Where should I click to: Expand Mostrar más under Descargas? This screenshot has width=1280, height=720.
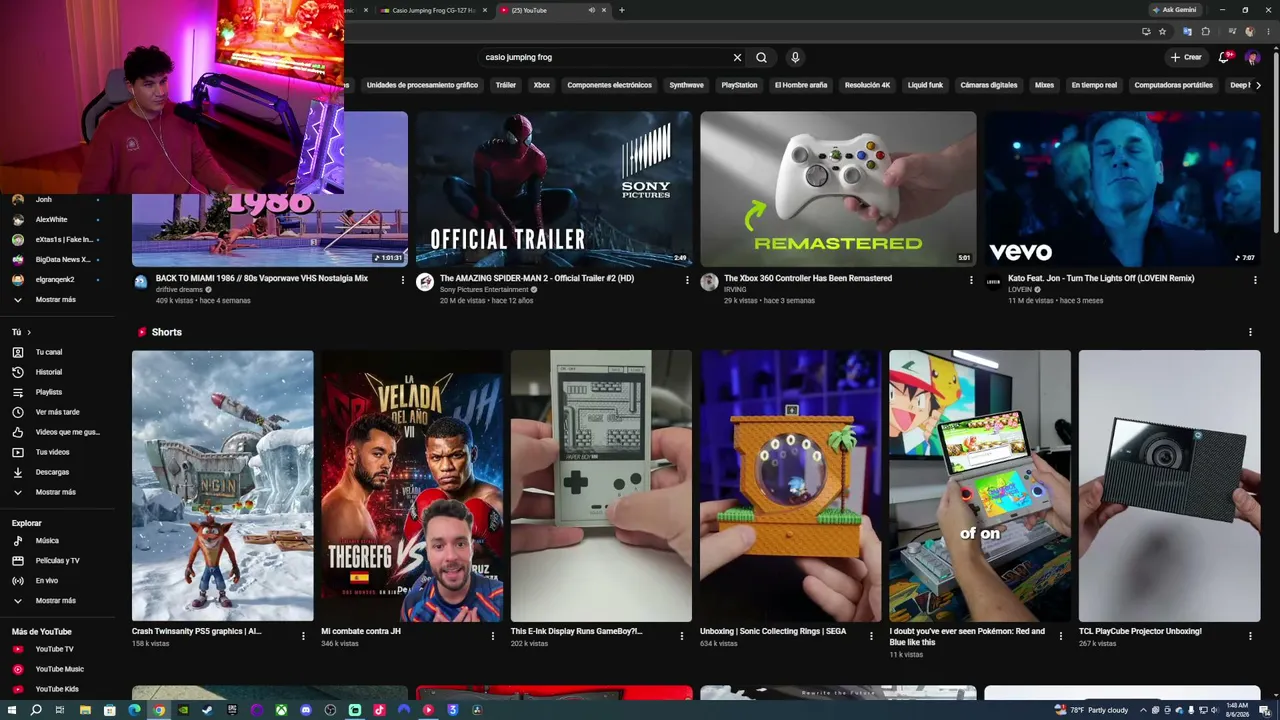click(56, 492)
